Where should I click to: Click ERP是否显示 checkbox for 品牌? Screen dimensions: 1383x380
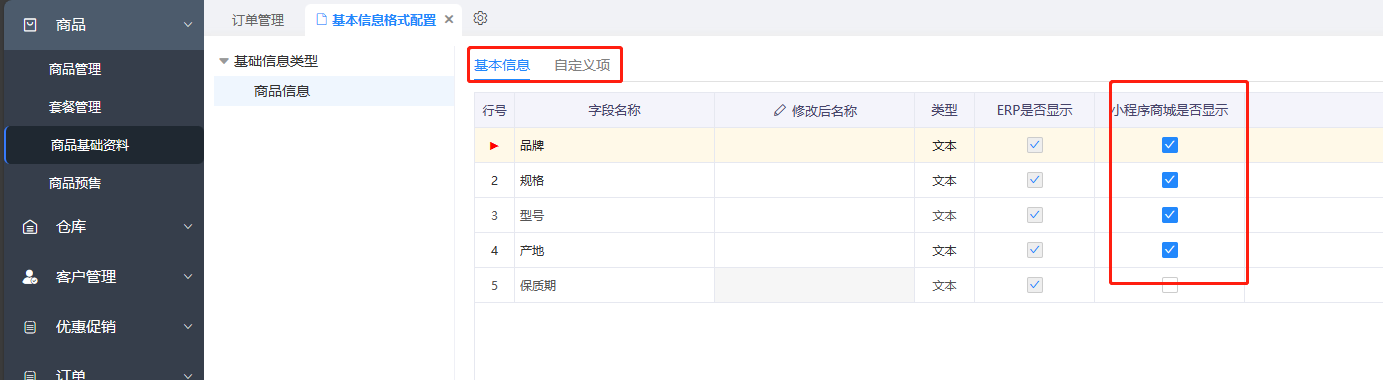1035,145
